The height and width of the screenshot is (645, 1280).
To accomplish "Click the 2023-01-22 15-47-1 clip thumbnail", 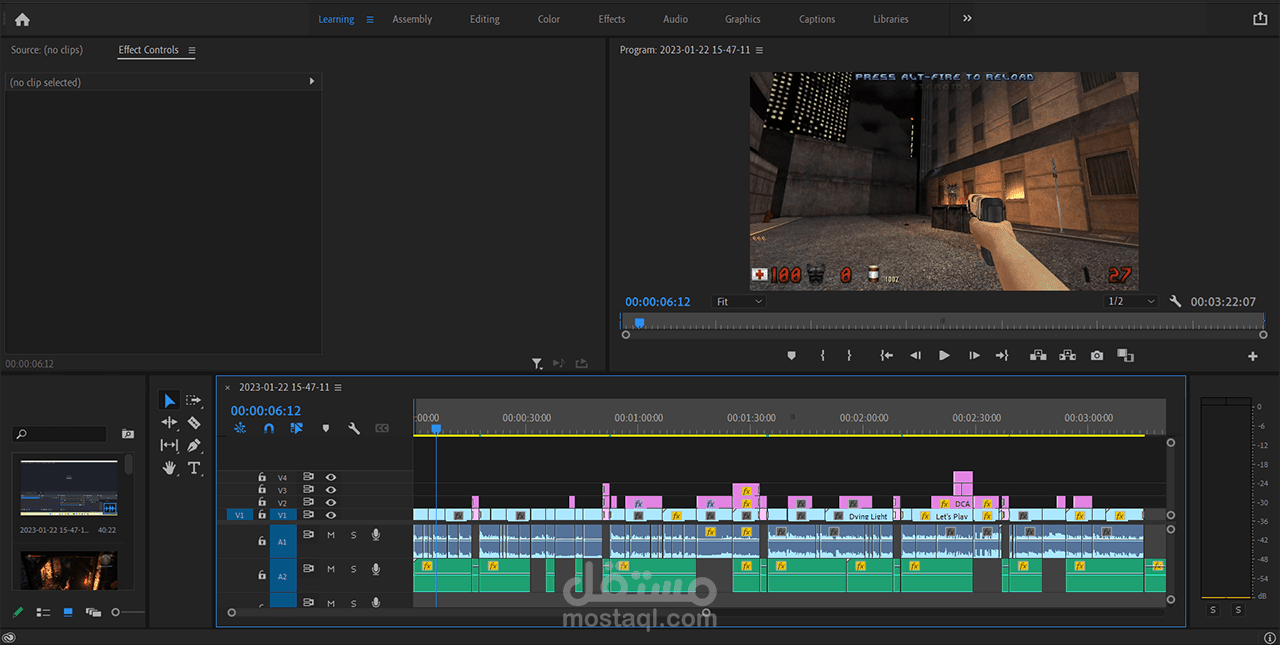I will click(x=69, y=488).
